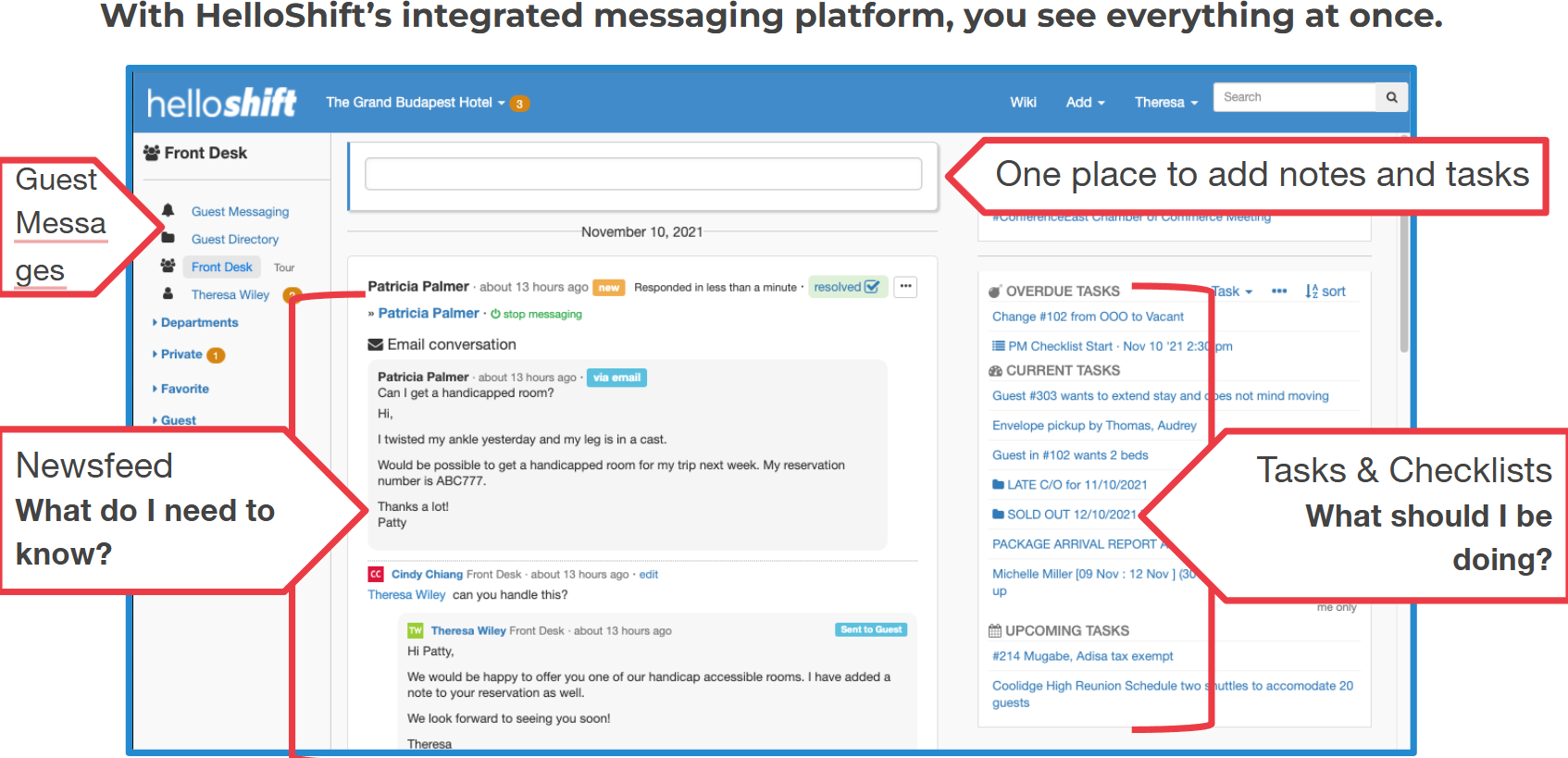
Task: Open the Task dropdown
Action: [1232, 292]
